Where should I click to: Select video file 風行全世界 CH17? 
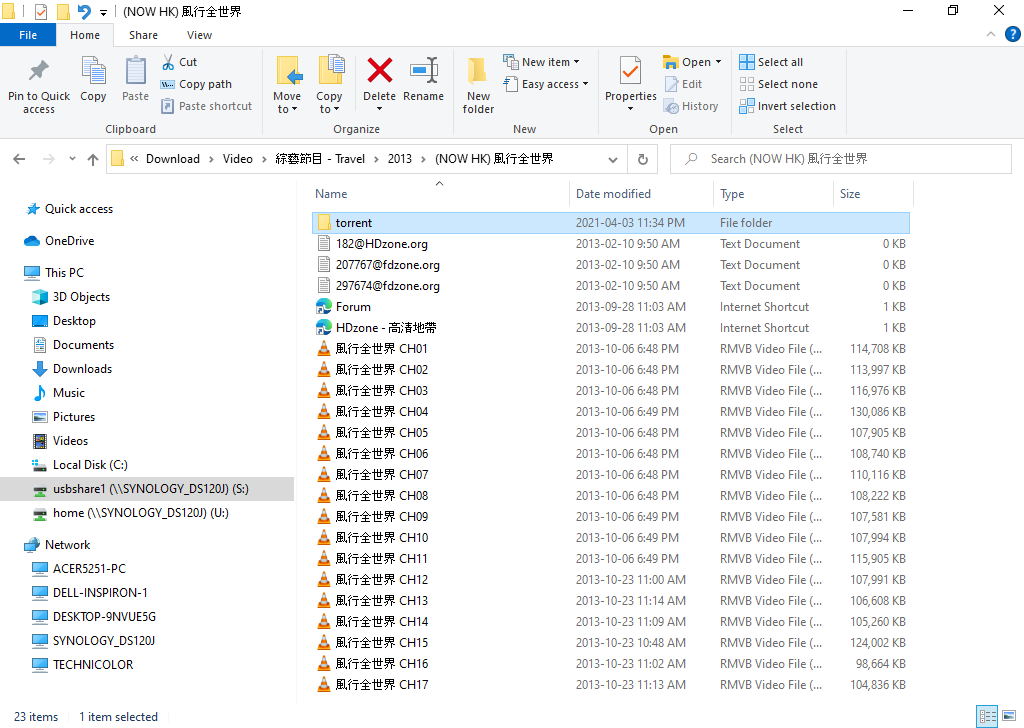611,684
